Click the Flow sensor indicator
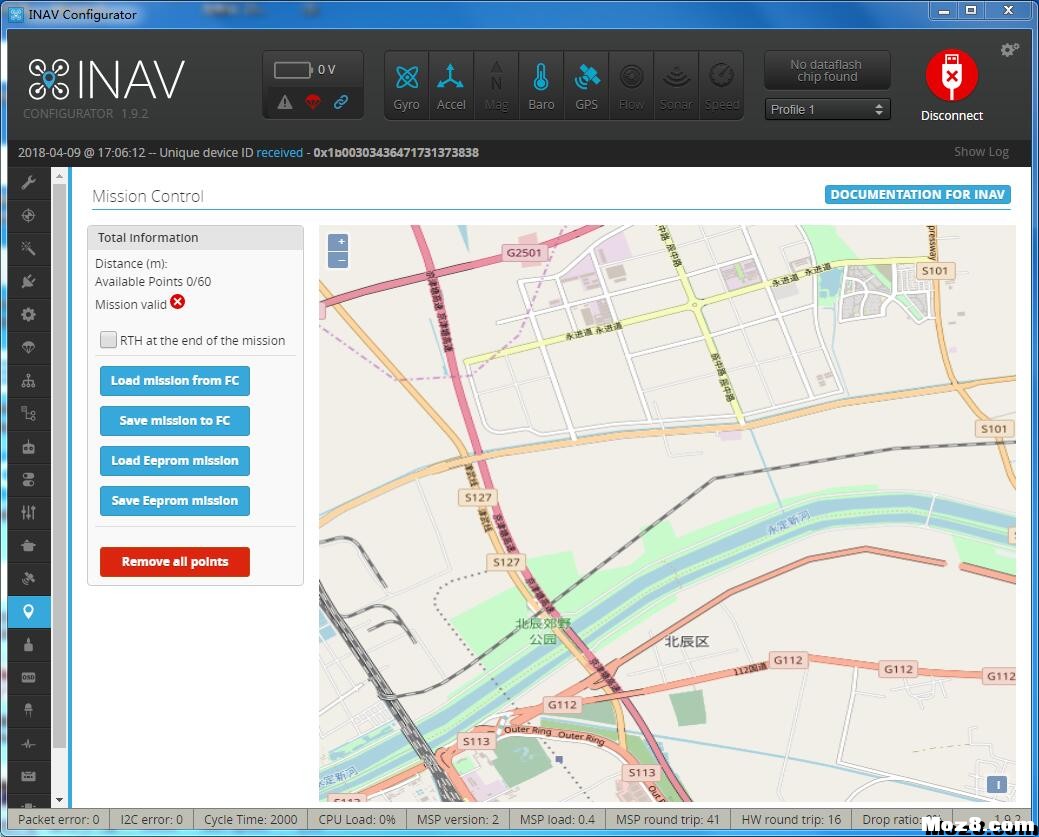1039x837 pixels. 631,86
